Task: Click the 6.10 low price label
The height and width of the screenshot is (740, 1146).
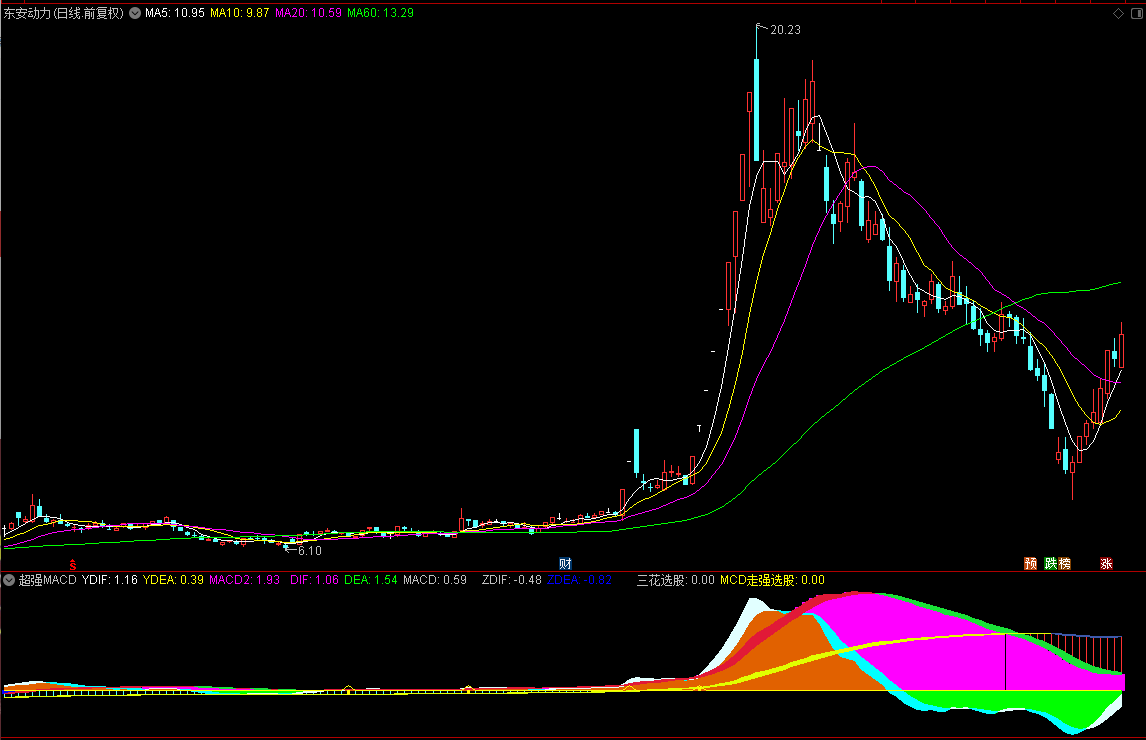Action: click(x=310, y=551)
